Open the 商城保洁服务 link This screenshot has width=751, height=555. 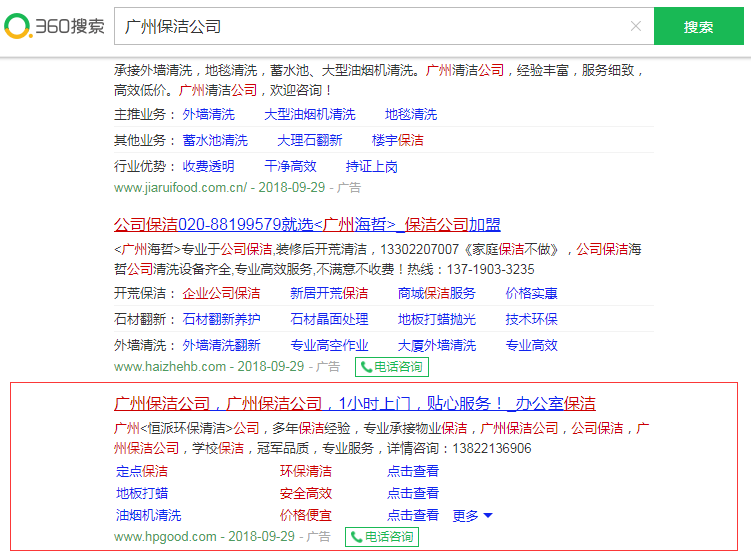click(x=437, y=293)
